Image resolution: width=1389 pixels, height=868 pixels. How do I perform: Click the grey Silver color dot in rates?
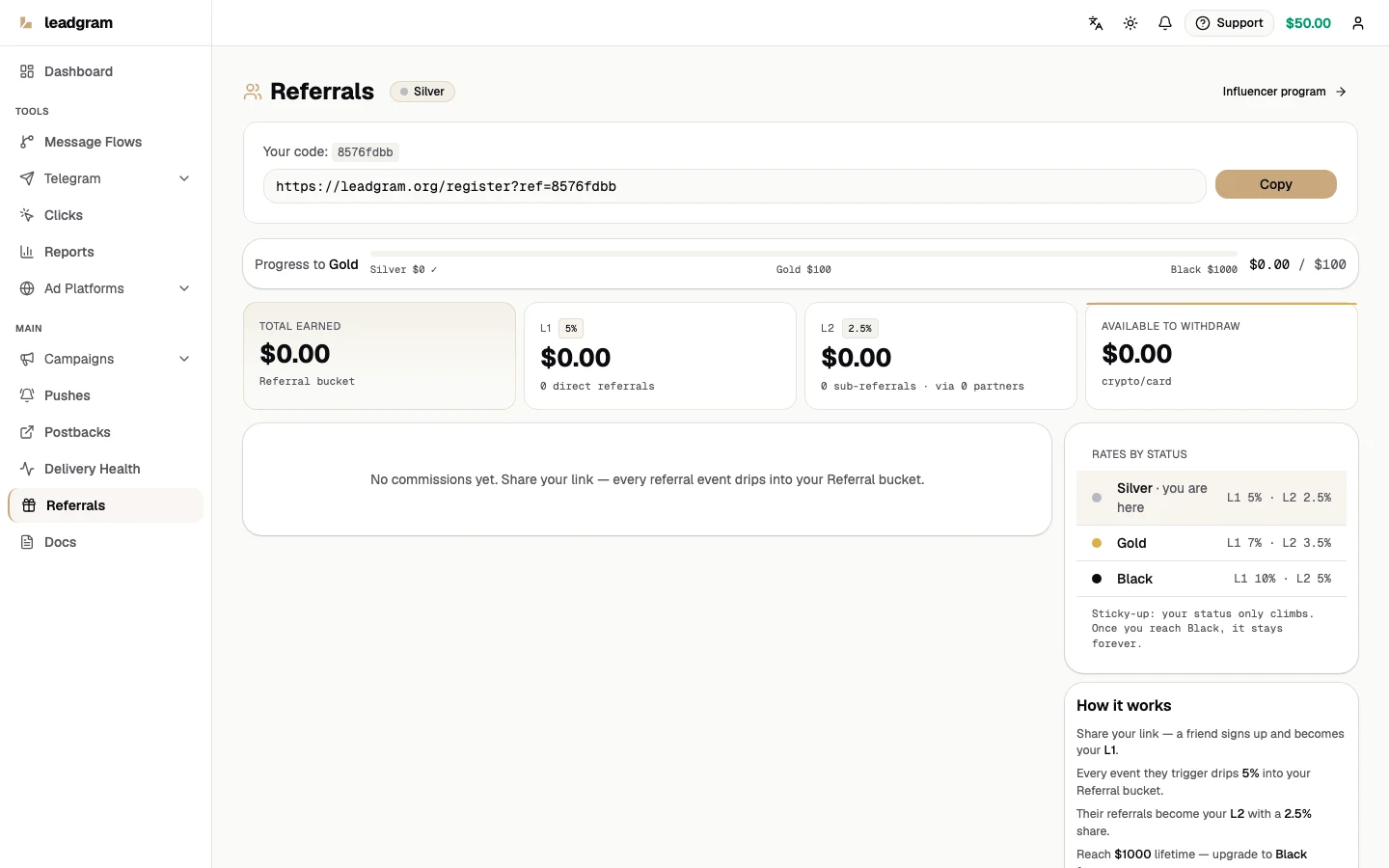pyautogui.click(x=1097, y=498)
